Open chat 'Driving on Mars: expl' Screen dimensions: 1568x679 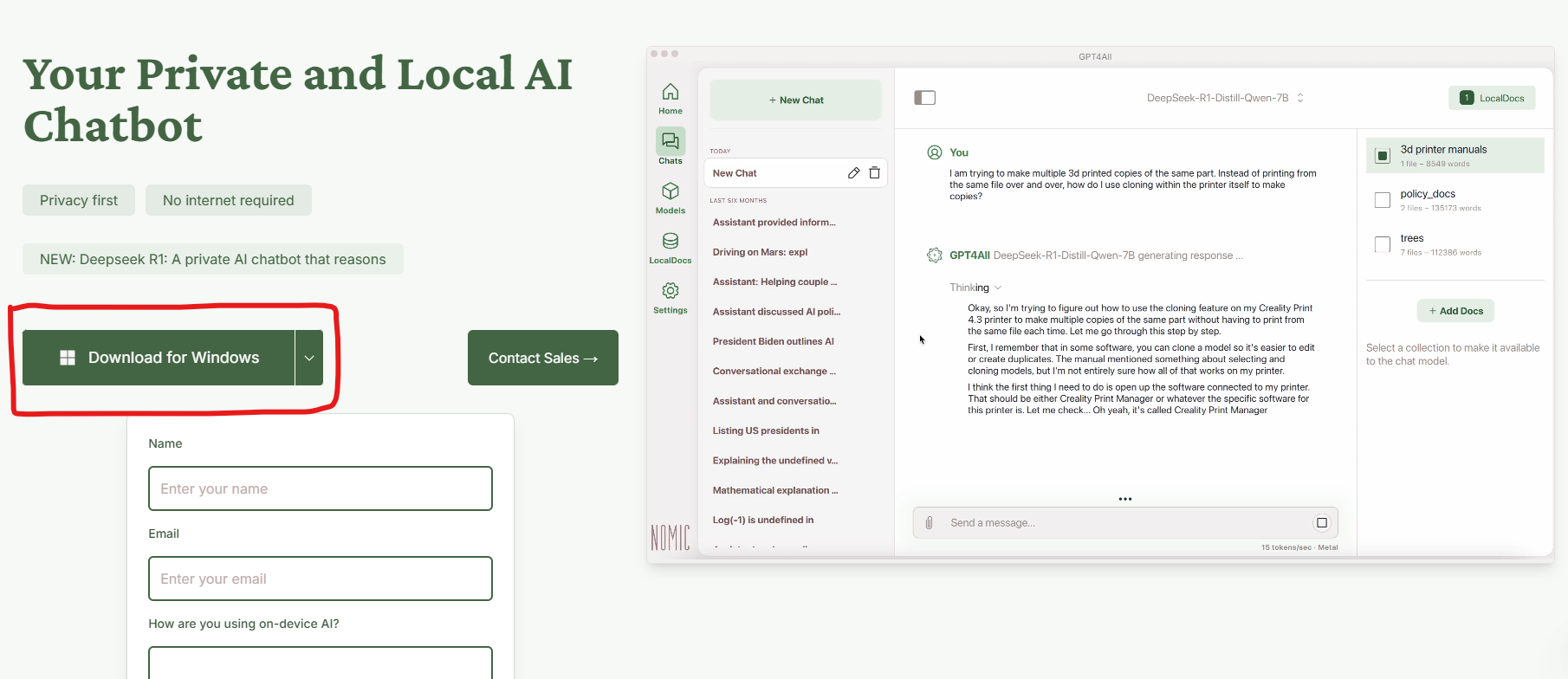click(x=760, y=252)
